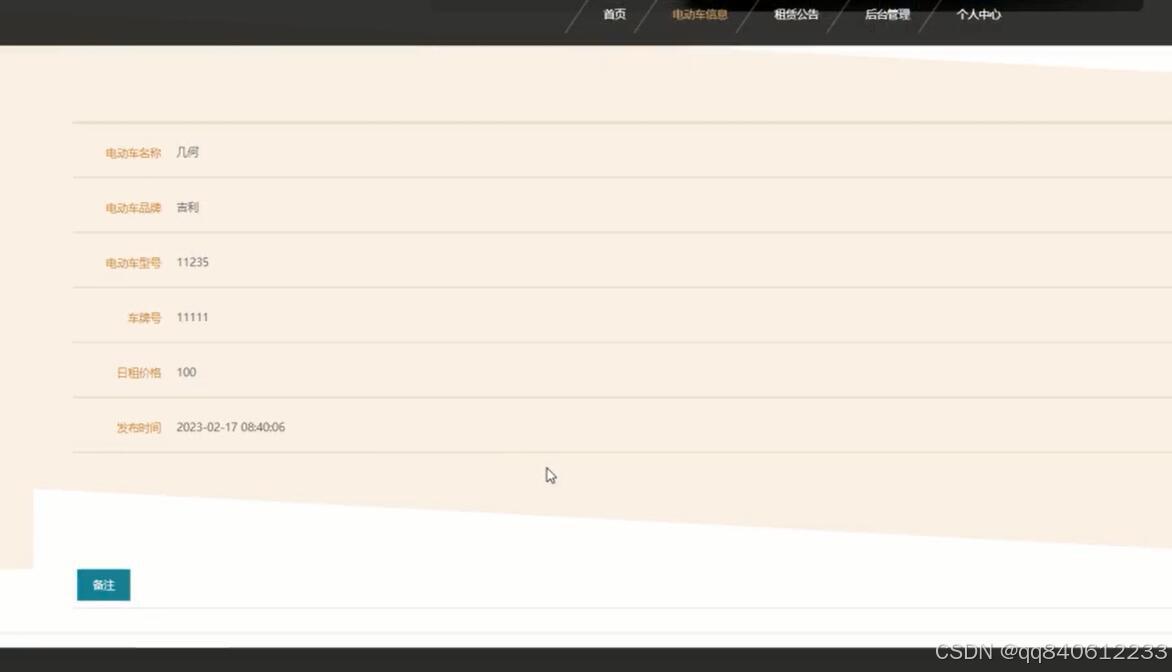Open the 后台管理 section
The image size is (1172, 672).
pos(886,14)
